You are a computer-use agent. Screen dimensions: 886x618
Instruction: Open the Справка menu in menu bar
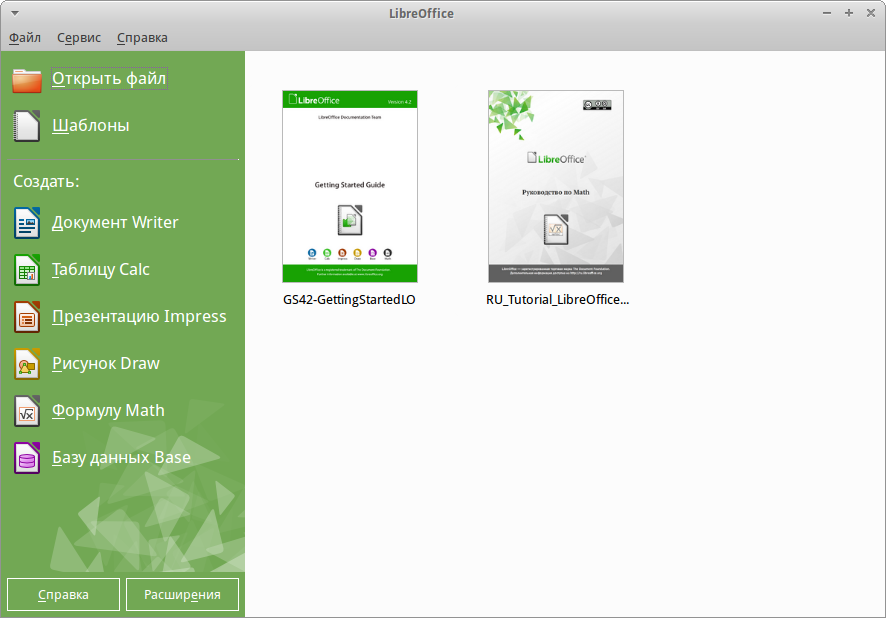point(142,38)
